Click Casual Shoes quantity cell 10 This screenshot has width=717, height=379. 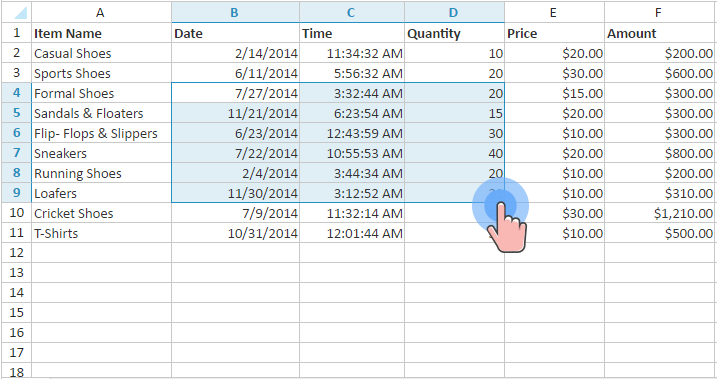click(454, 53)
